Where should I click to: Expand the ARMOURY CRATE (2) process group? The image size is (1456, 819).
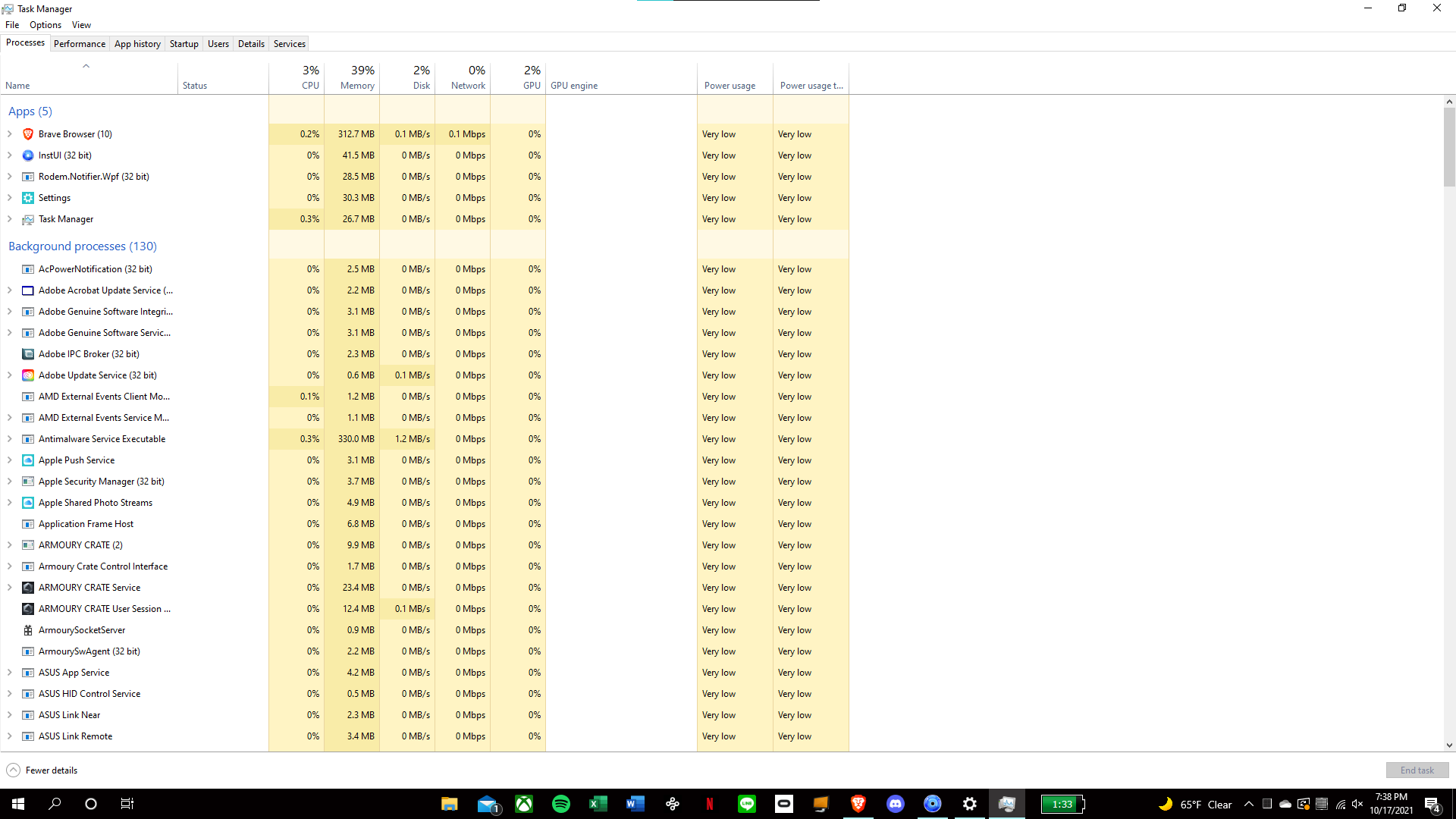pyautogui.click(x=10, y=545)
